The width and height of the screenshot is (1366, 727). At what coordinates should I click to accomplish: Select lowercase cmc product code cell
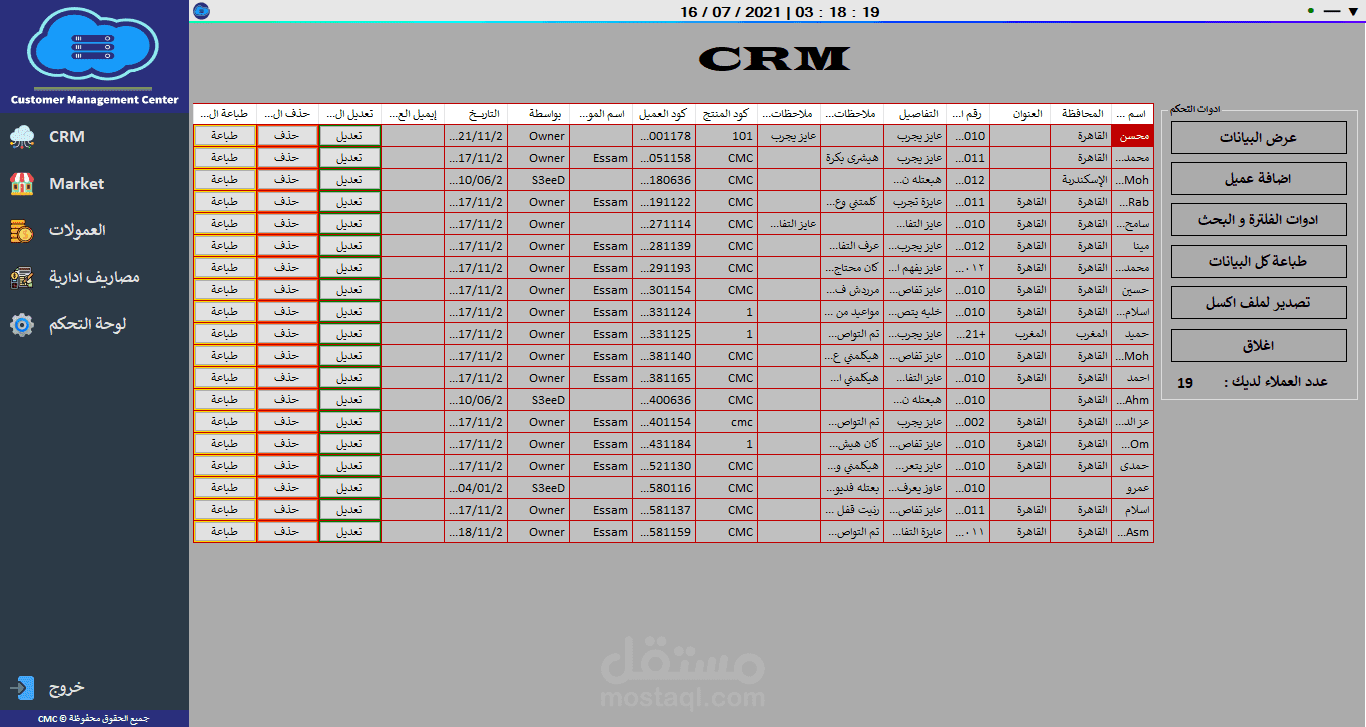(726, 422)
